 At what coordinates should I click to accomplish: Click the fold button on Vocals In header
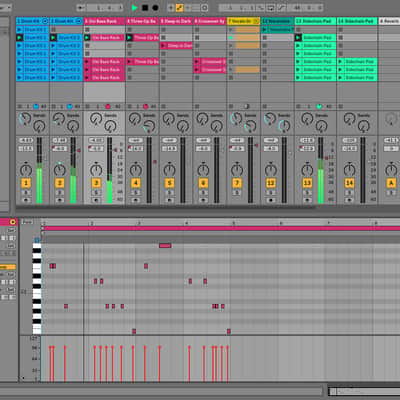click(x=256, y=21)
